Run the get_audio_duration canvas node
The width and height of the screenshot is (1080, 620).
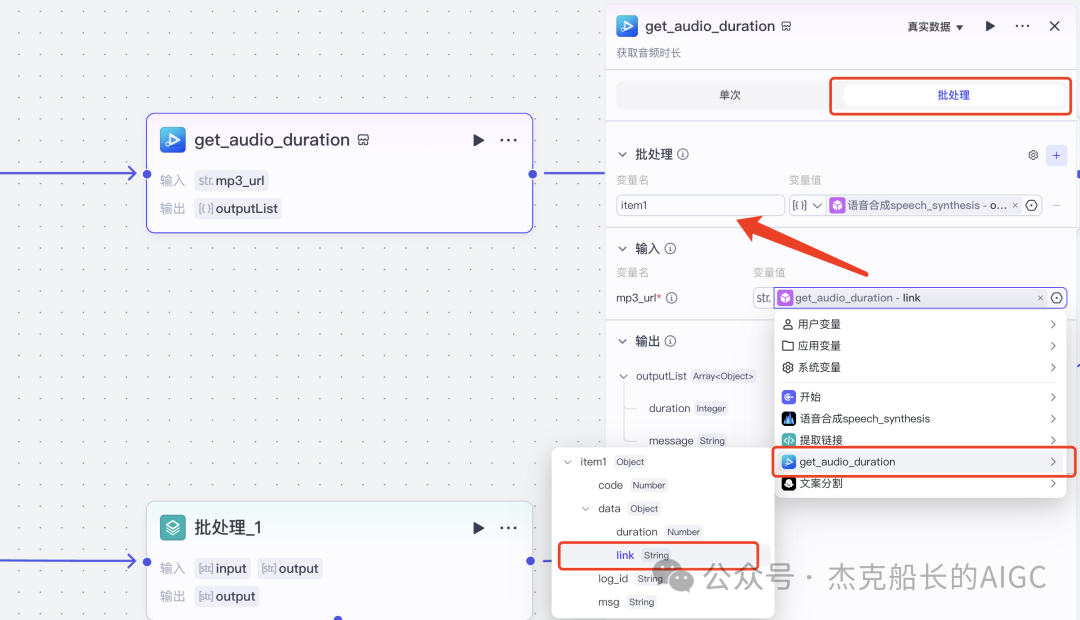click(479, 141)
